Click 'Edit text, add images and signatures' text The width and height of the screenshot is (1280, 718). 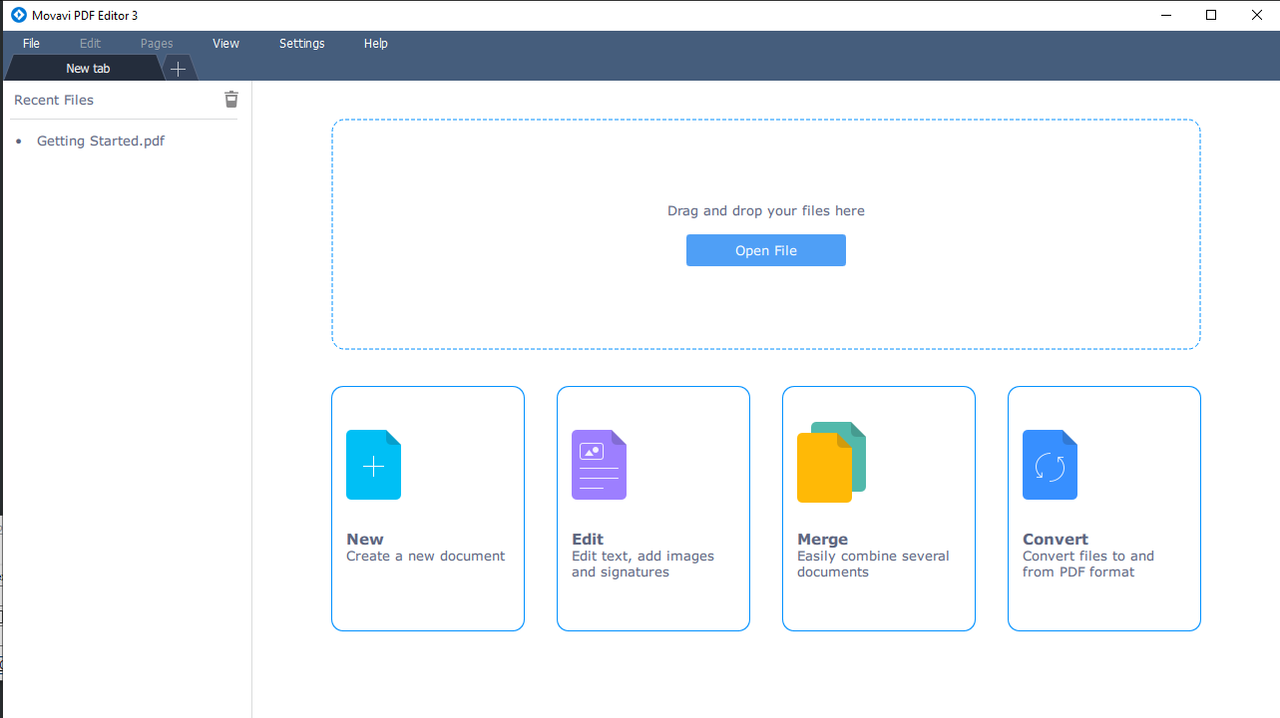643,564
